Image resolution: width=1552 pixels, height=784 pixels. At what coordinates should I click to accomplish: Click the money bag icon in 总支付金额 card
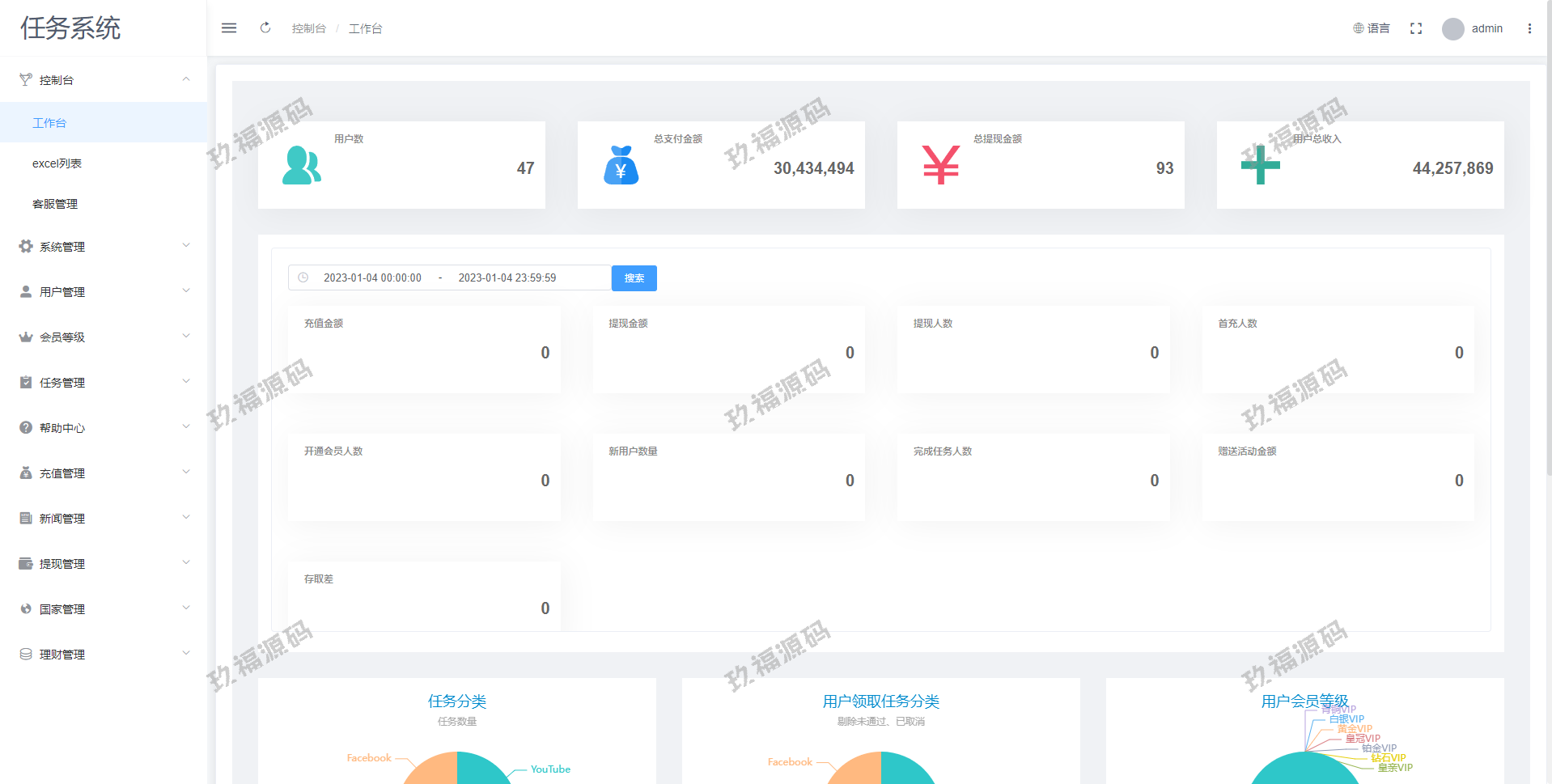(x=621, y=165)
